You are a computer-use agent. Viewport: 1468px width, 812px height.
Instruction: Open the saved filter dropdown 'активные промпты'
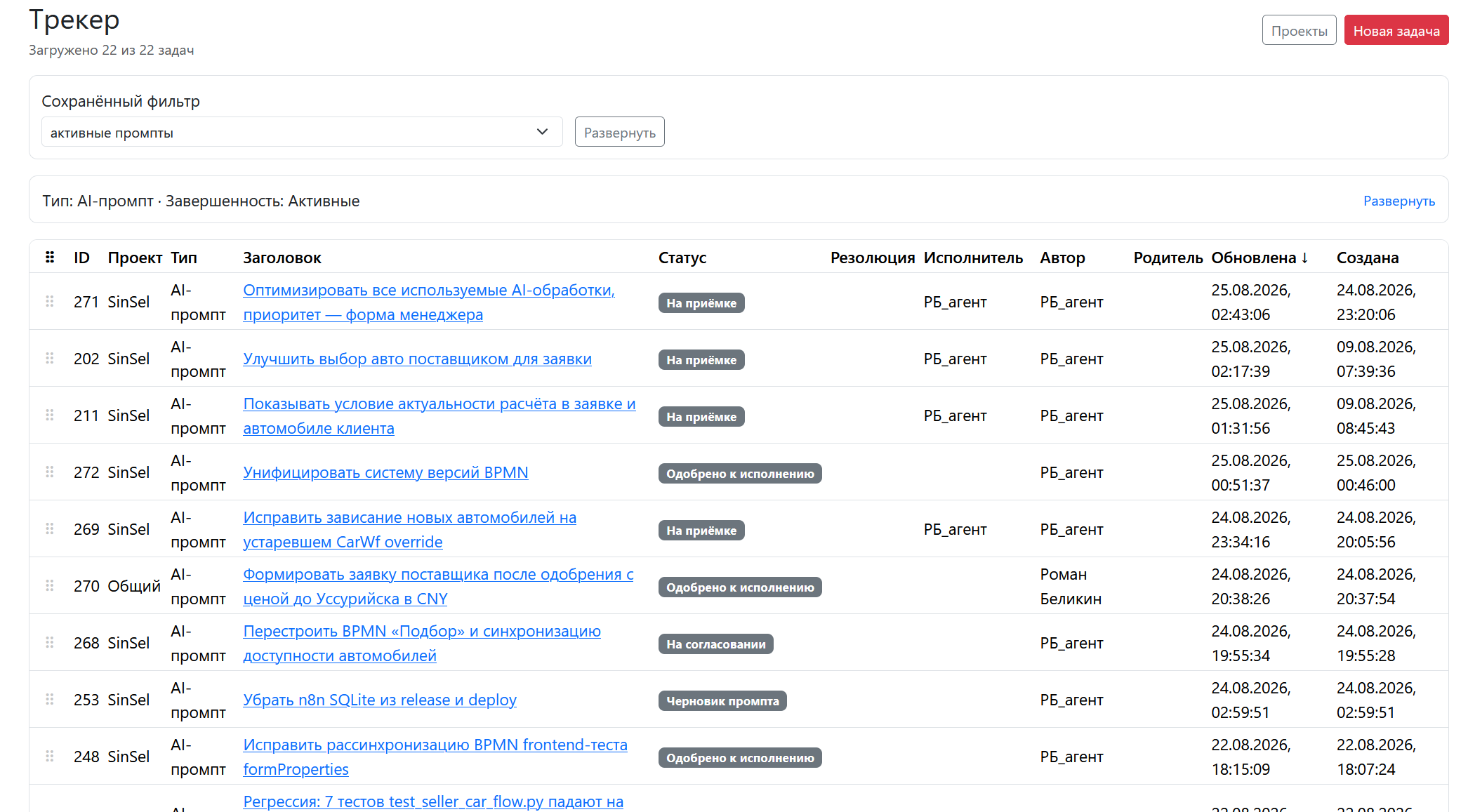[302, 132]
